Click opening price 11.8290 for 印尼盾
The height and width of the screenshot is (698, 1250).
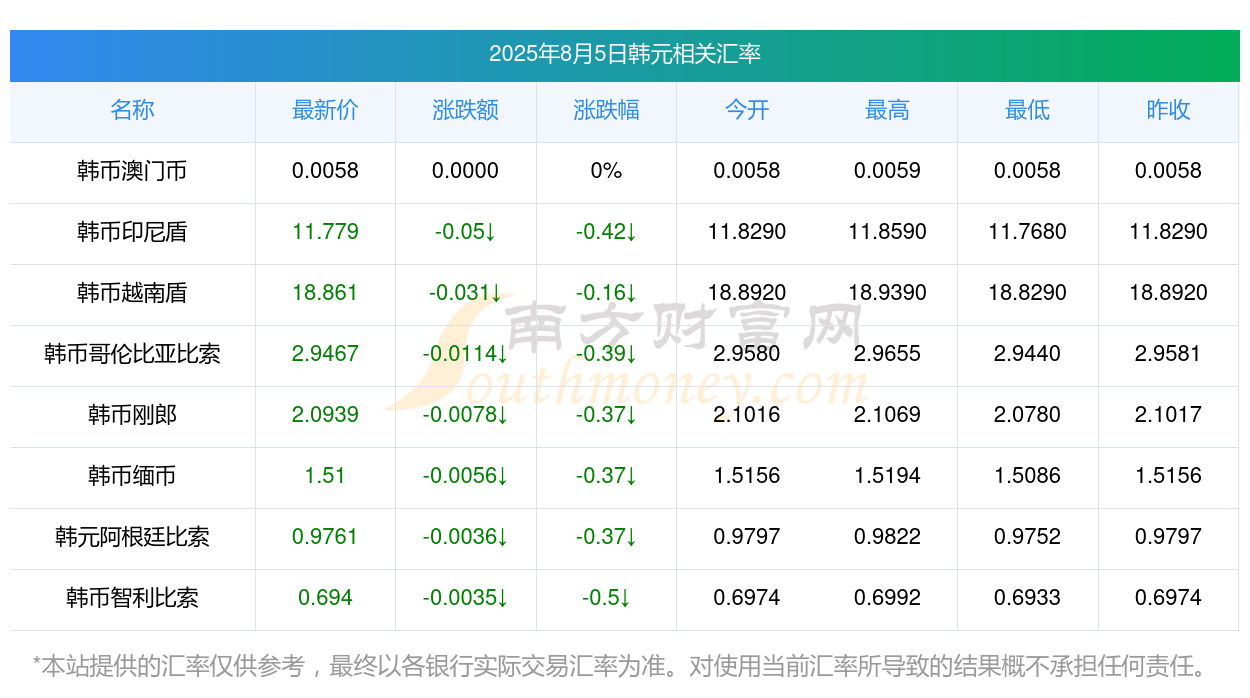[x=747, y=232]
